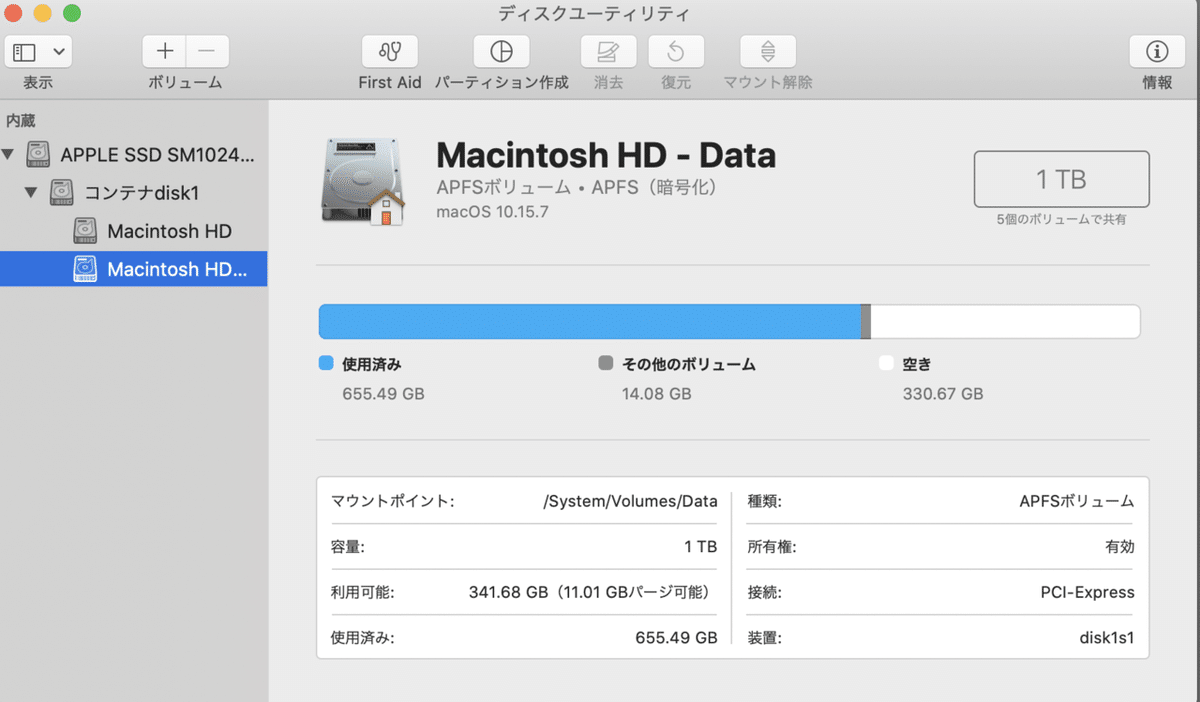The height and width of the screenshot is (702, 1200).
Task: Click the blue 使用済み legend swatch
Action: pos(325,364)
